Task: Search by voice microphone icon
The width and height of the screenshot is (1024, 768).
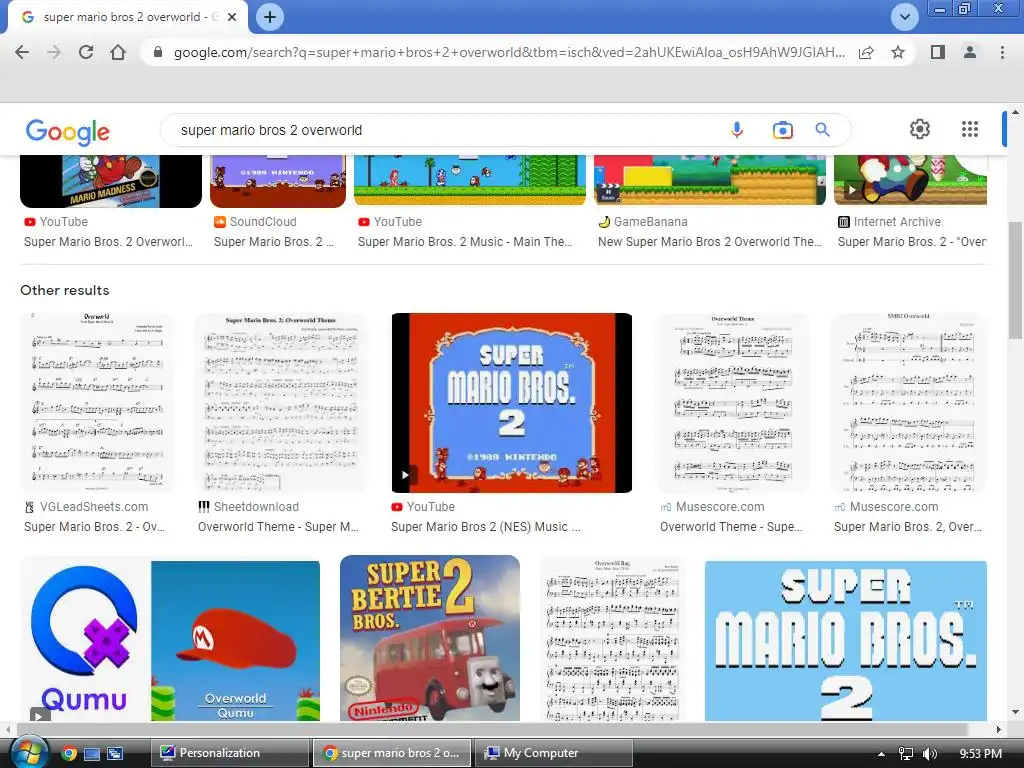Action: pos(737,130)
